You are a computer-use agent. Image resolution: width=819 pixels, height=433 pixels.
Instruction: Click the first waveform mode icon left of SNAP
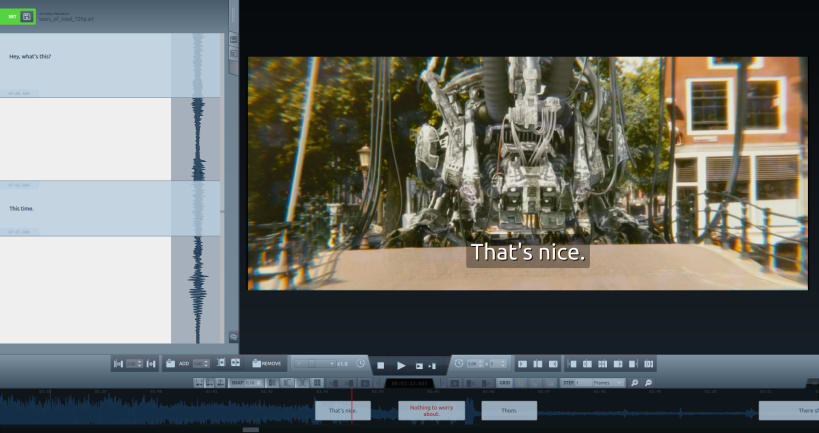[x=198, y=383]
